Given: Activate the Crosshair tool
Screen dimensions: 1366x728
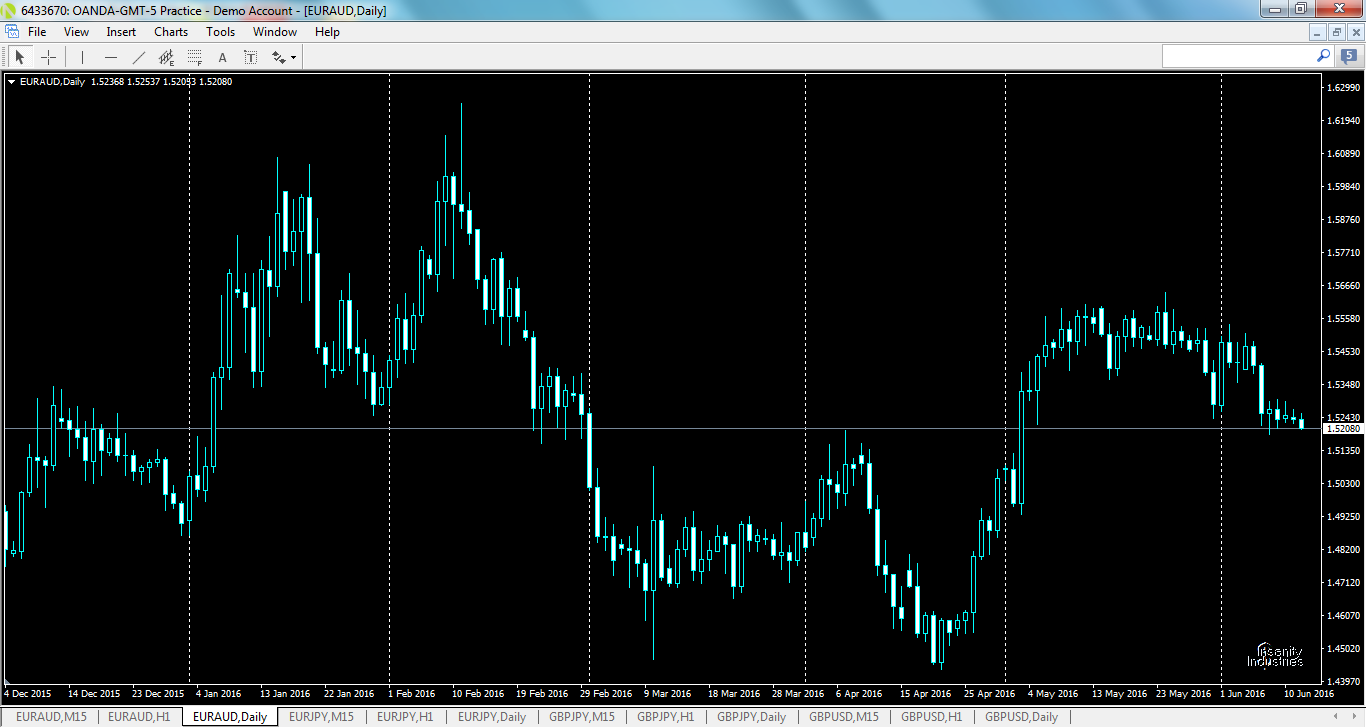Looking at the screenshot, I should 48,56.
